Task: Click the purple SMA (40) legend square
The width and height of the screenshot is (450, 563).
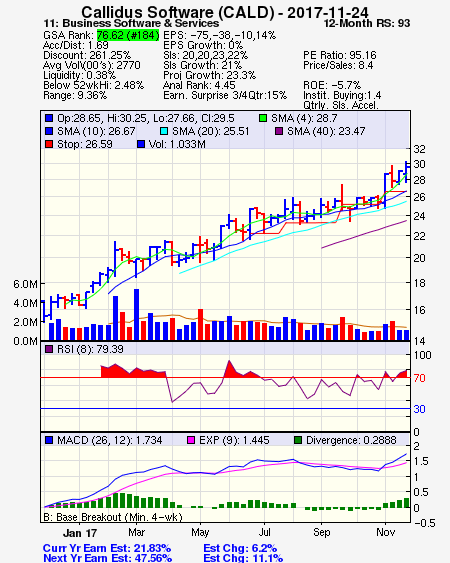Action: point(279,131)
